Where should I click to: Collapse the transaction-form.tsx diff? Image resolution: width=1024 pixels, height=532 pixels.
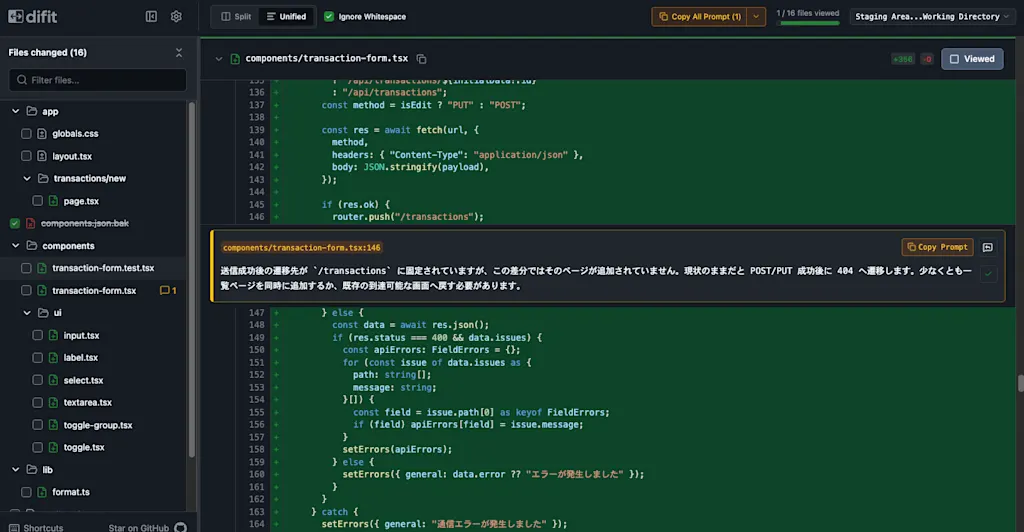(219, 59)
